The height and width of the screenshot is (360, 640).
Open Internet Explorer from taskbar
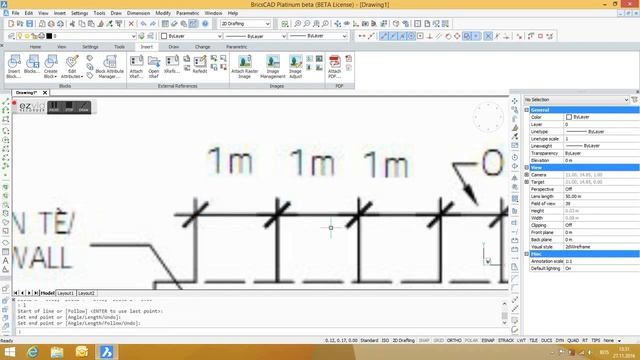[x=33, y=352]
